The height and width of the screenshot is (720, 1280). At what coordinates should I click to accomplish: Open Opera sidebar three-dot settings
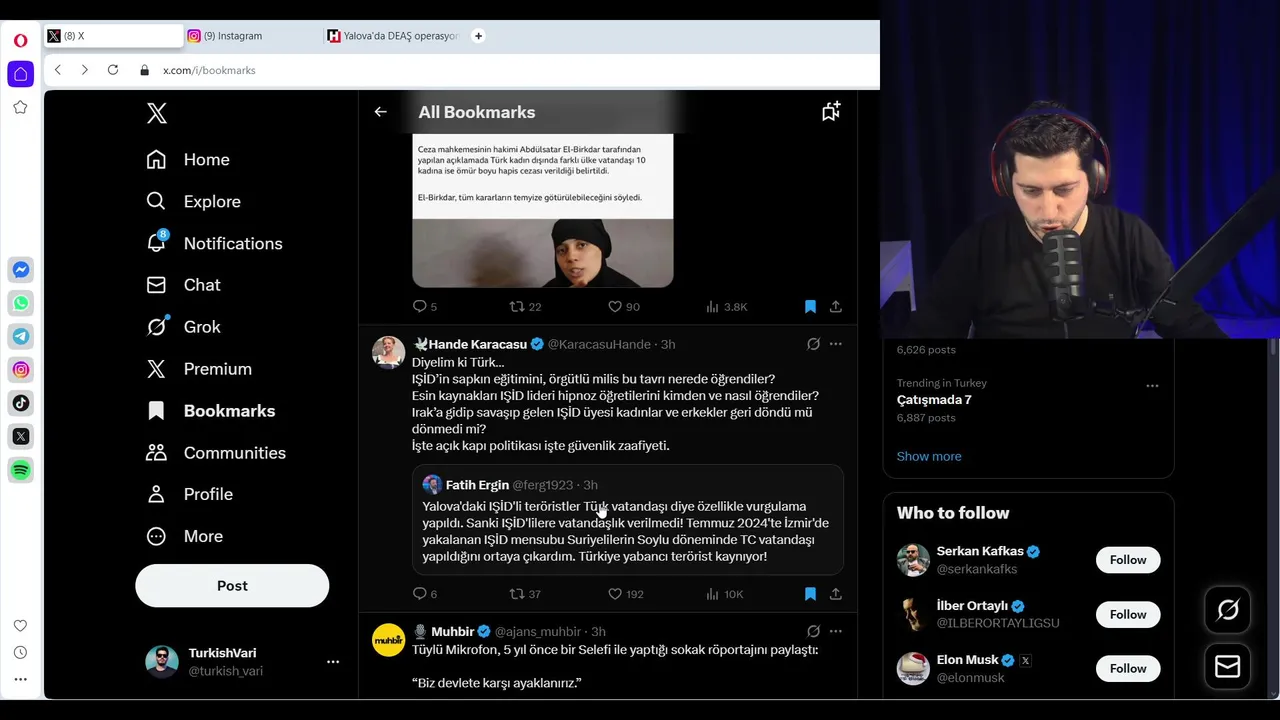click(x=20, y=679)
